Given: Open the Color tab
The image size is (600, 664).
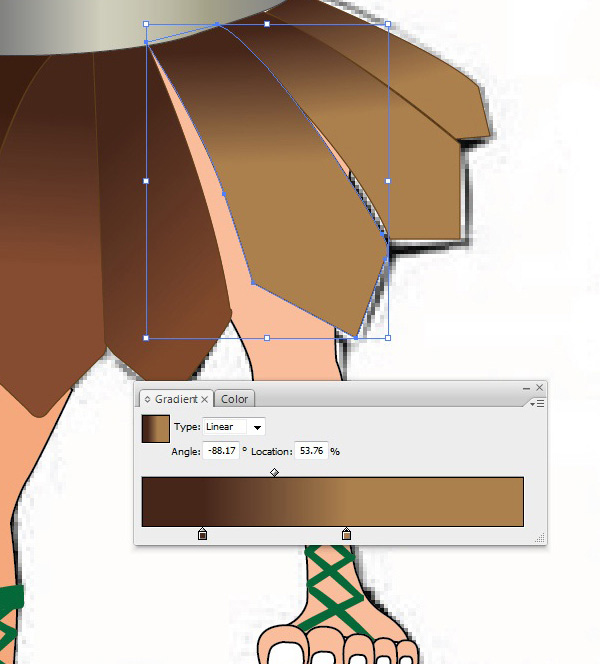Looking at the screenshot, I should [234, 399].
